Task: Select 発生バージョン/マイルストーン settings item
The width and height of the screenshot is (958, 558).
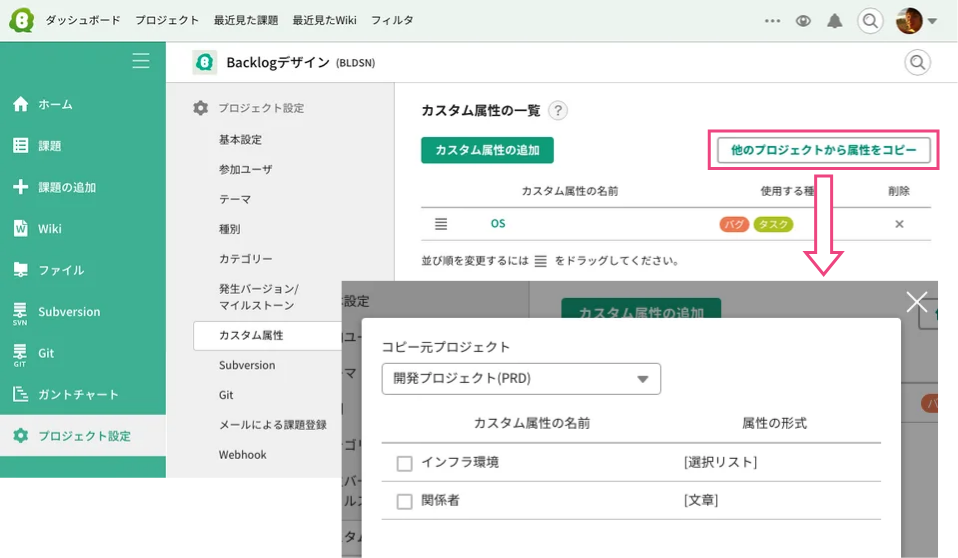Action: click(258, 297)
